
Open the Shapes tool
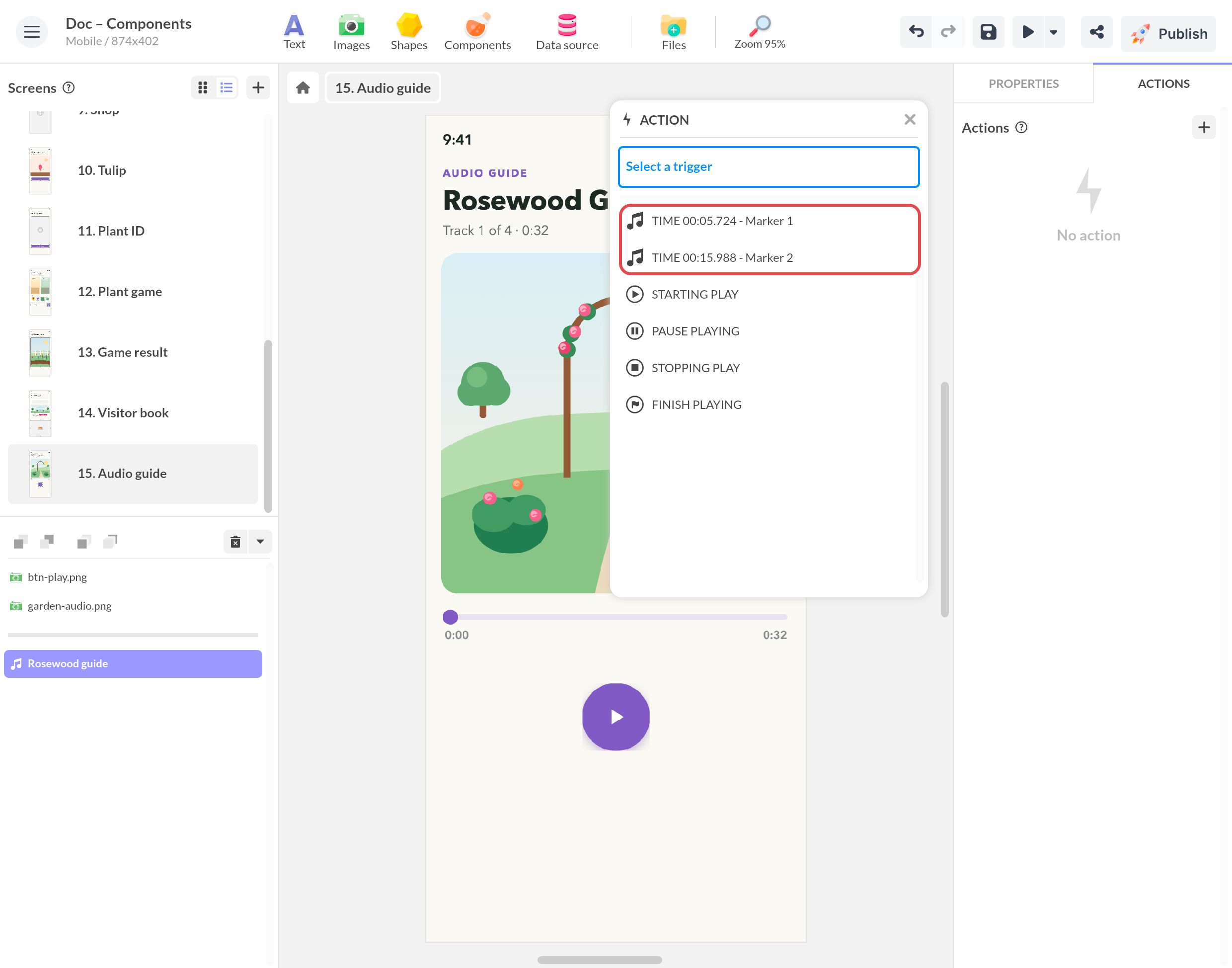point(409,32)
